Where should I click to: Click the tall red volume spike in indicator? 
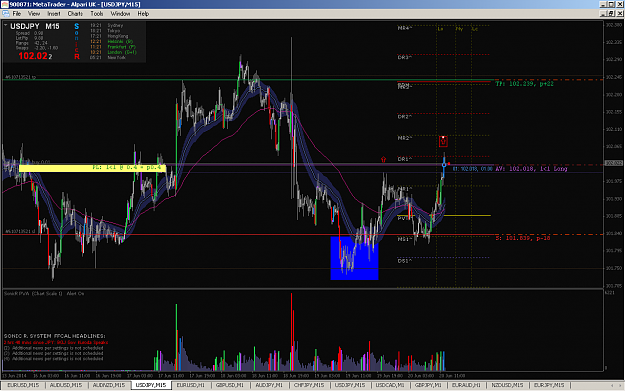point(292,332)
